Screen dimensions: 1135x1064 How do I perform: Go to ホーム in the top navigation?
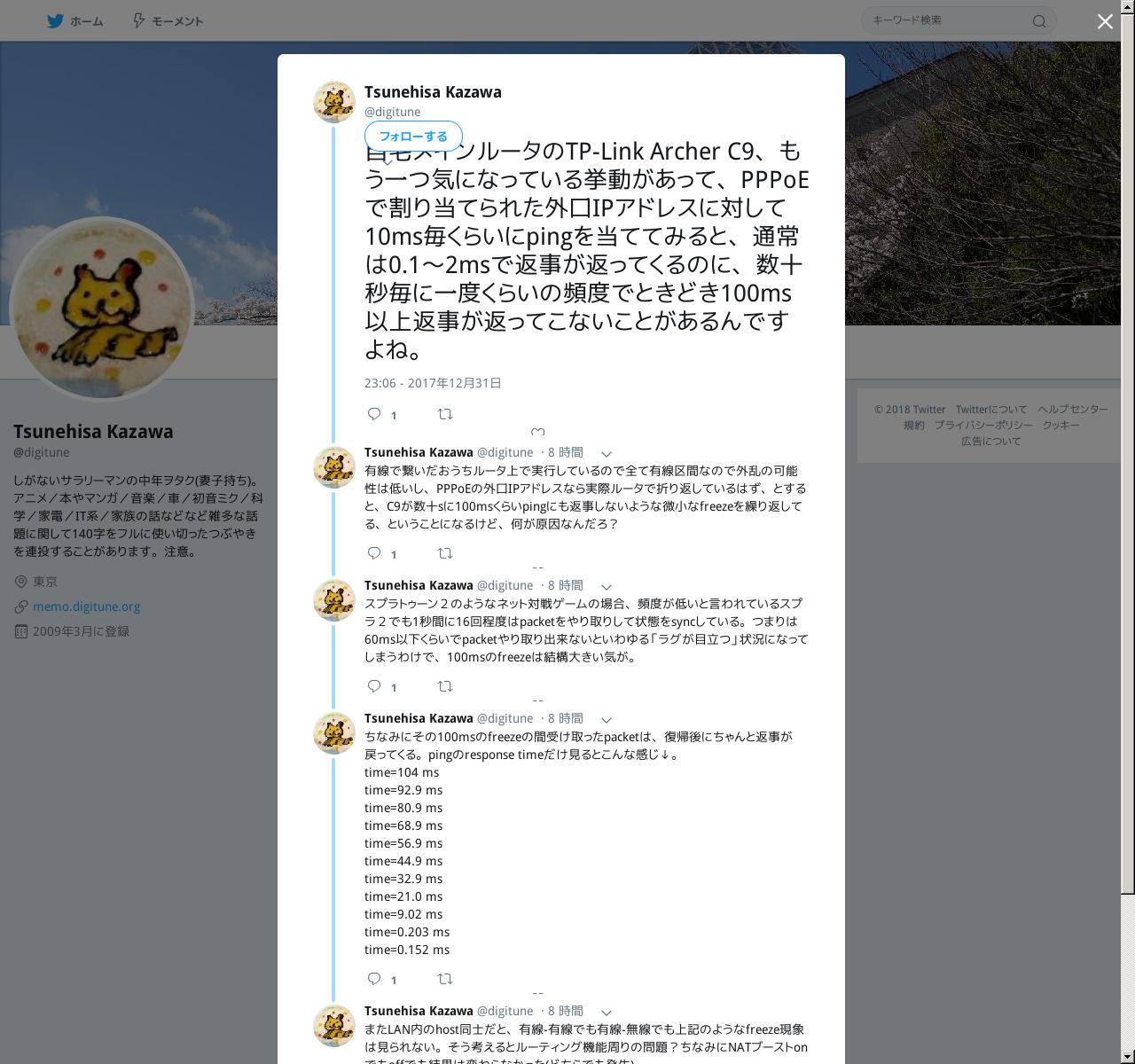tap(75, 21)
